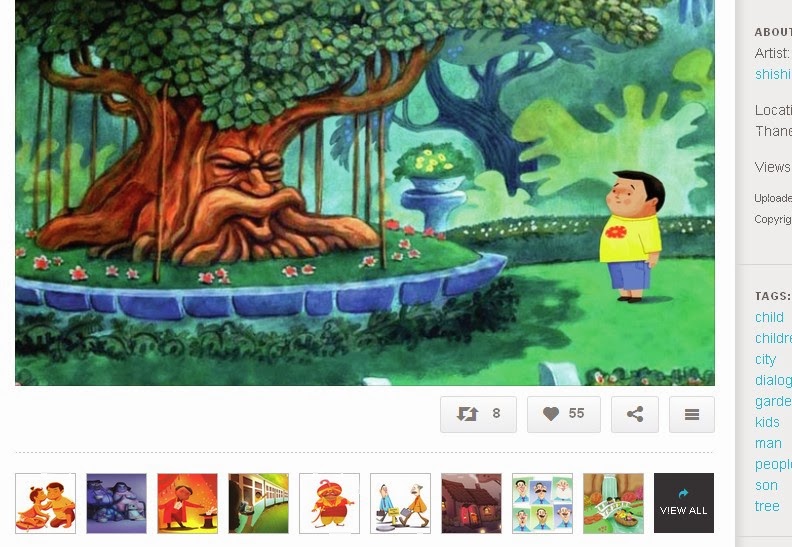Open the waterfall bridge thumbnail
792x547 pixels.
[x=613, y=503]
